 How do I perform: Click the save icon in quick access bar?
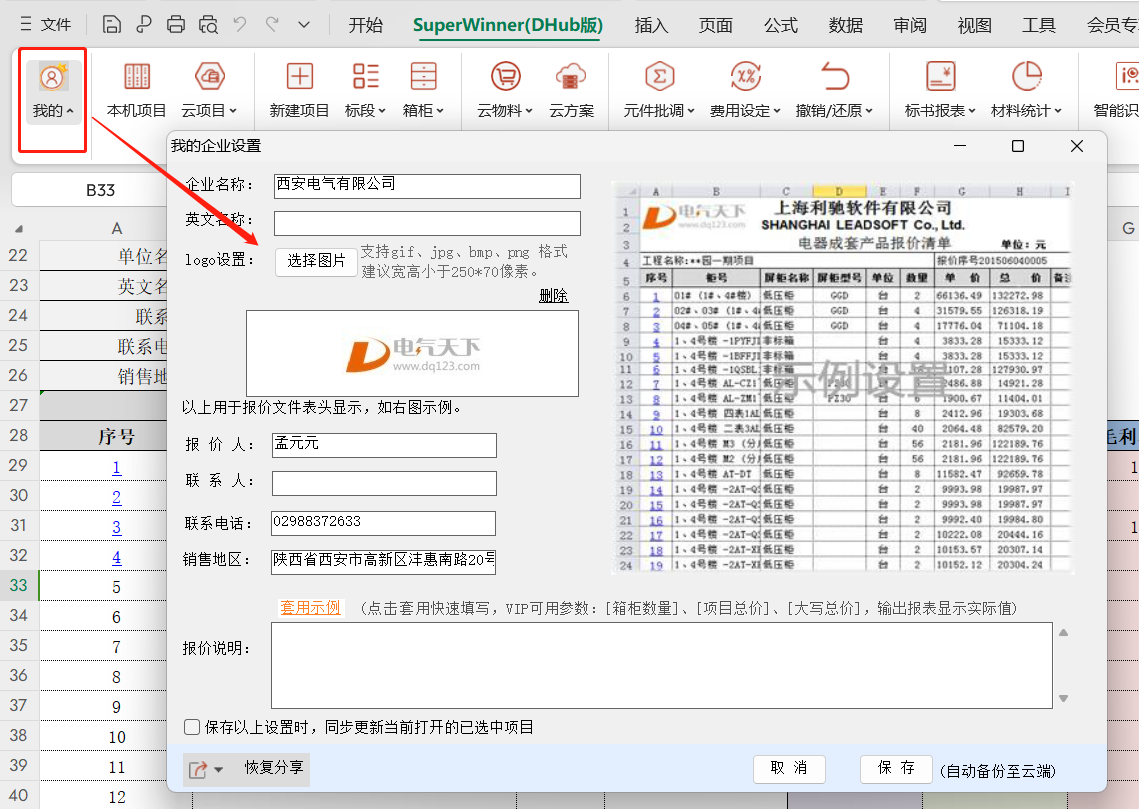[x=111, y=25]
